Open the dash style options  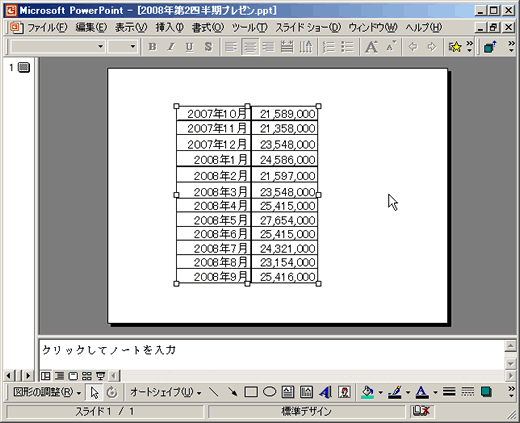tap(468, 392)
